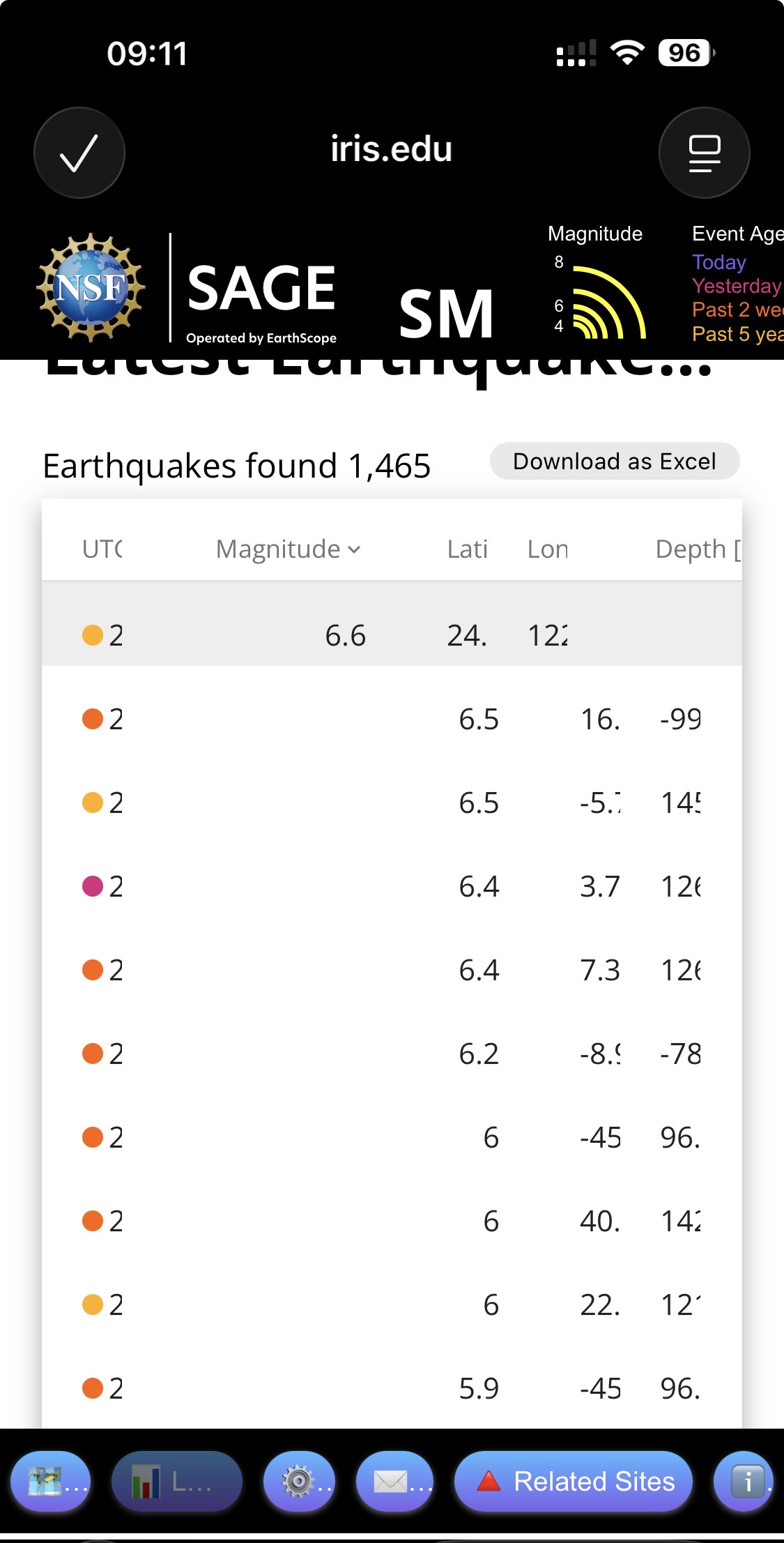Tap the iris.edu address bar
The height and width of the screenshot is (1543, 784).
pos(391,149)
